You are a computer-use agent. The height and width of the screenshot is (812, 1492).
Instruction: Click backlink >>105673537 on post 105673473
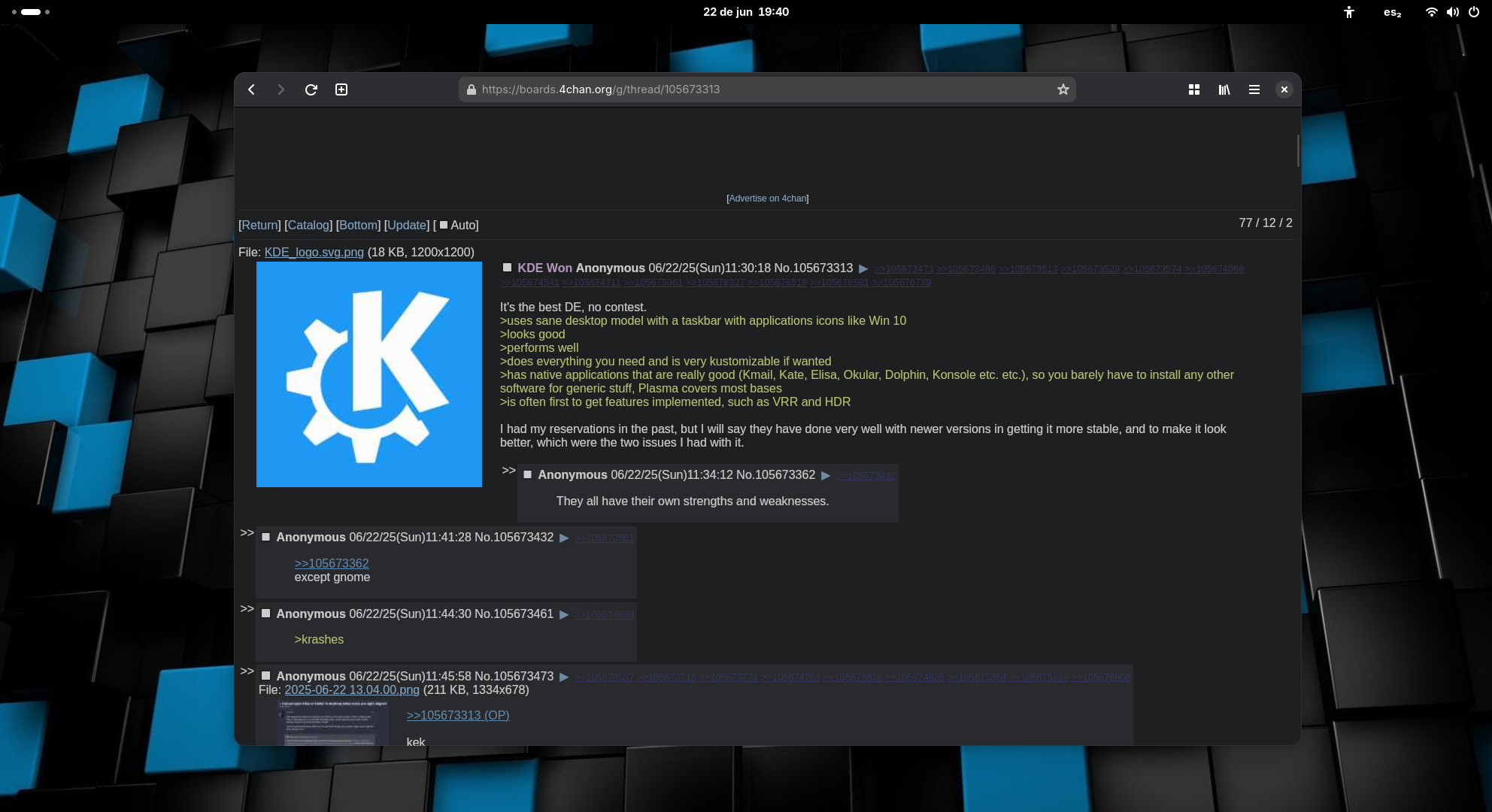pos(604,677)
